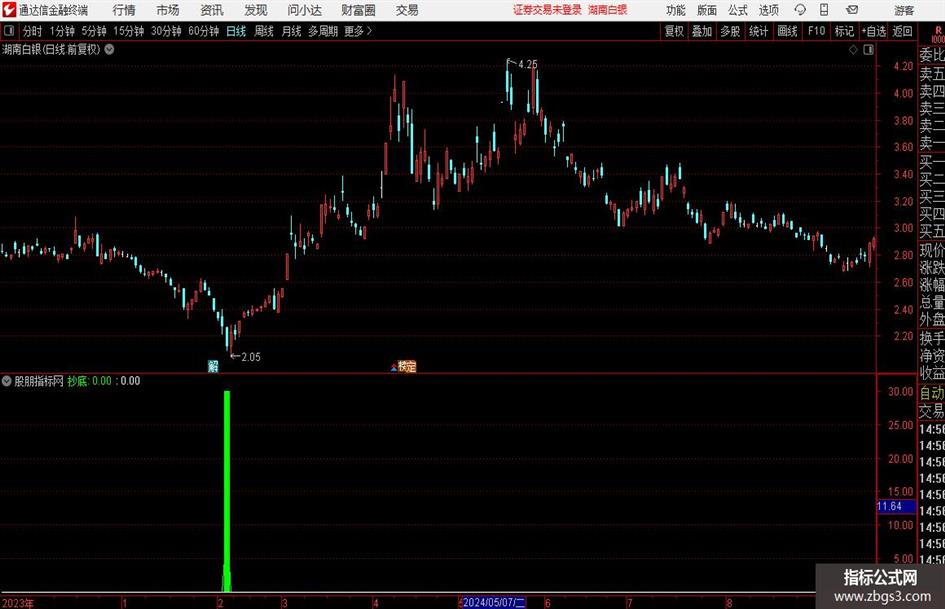
Task: Click the 2024/05/07 date marker on the time axis
Action: click(x=494, y=602)
